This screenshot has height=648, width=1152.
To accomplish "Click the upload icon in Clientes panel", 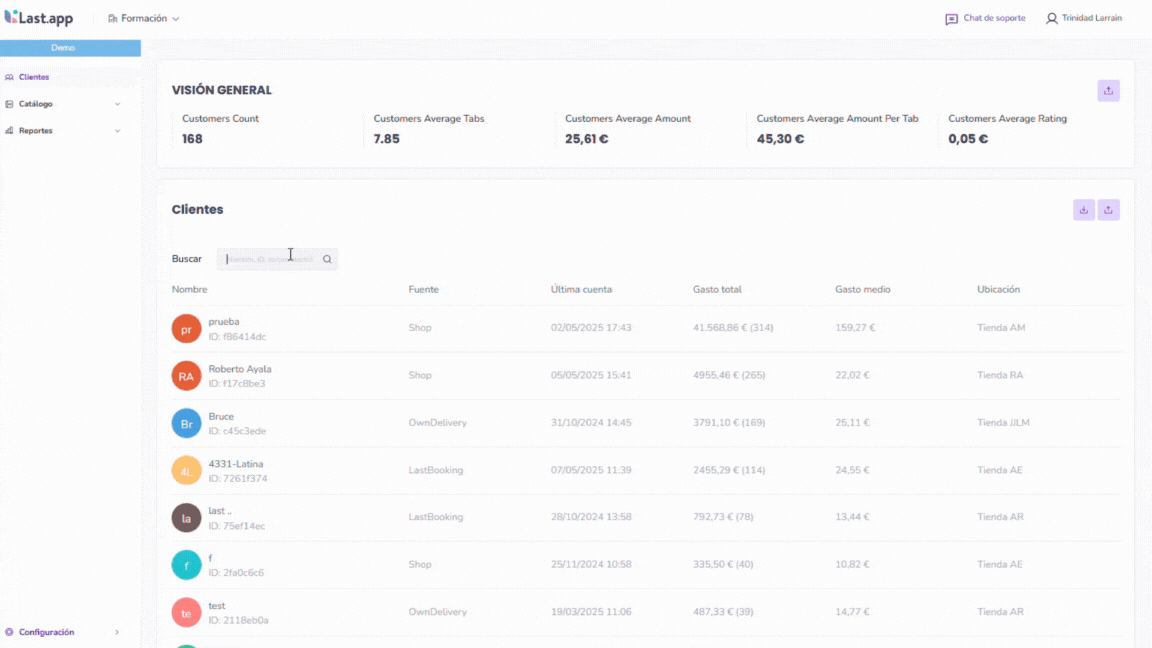I will click(1108, 210).
